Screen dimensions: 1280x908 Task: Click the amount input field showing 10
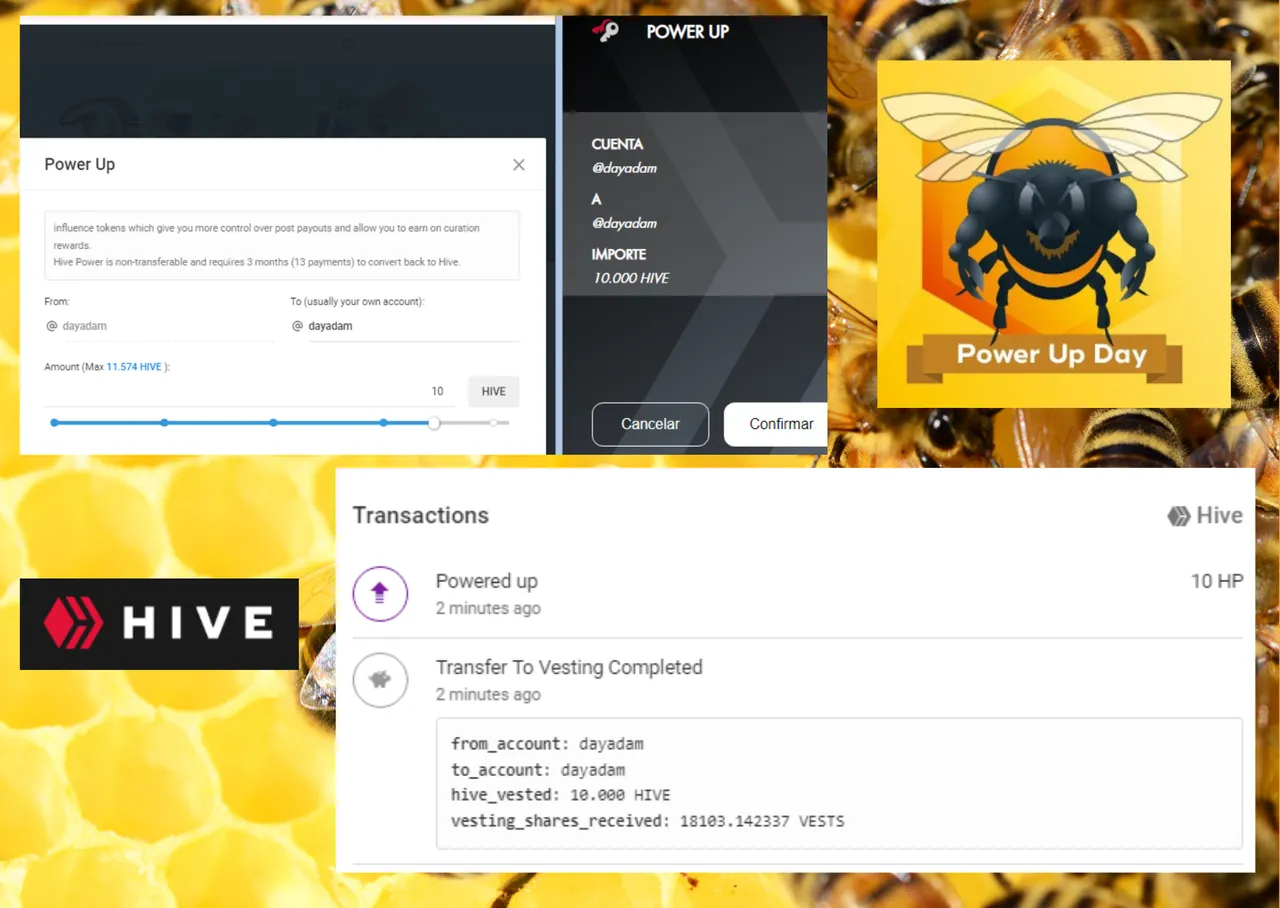(250, 391)
